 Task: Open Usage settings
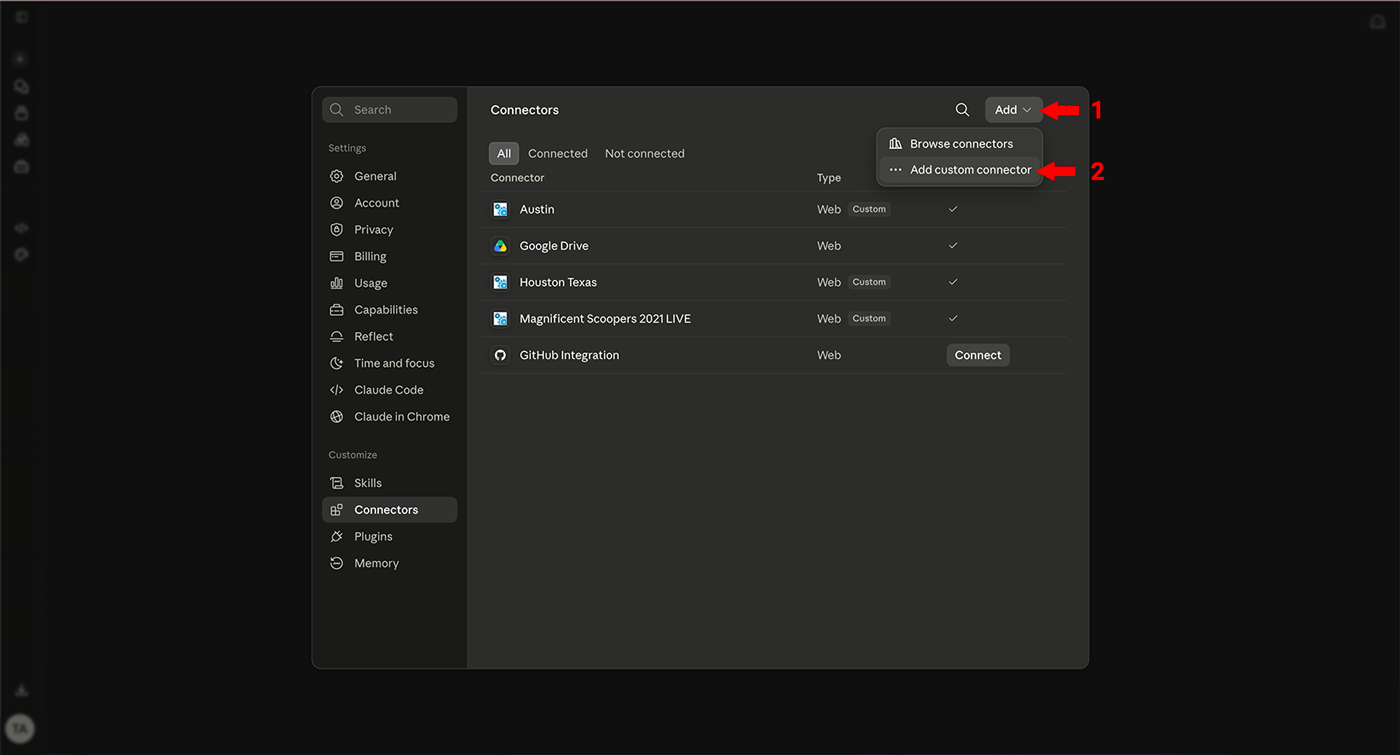(x=389, y=283)
